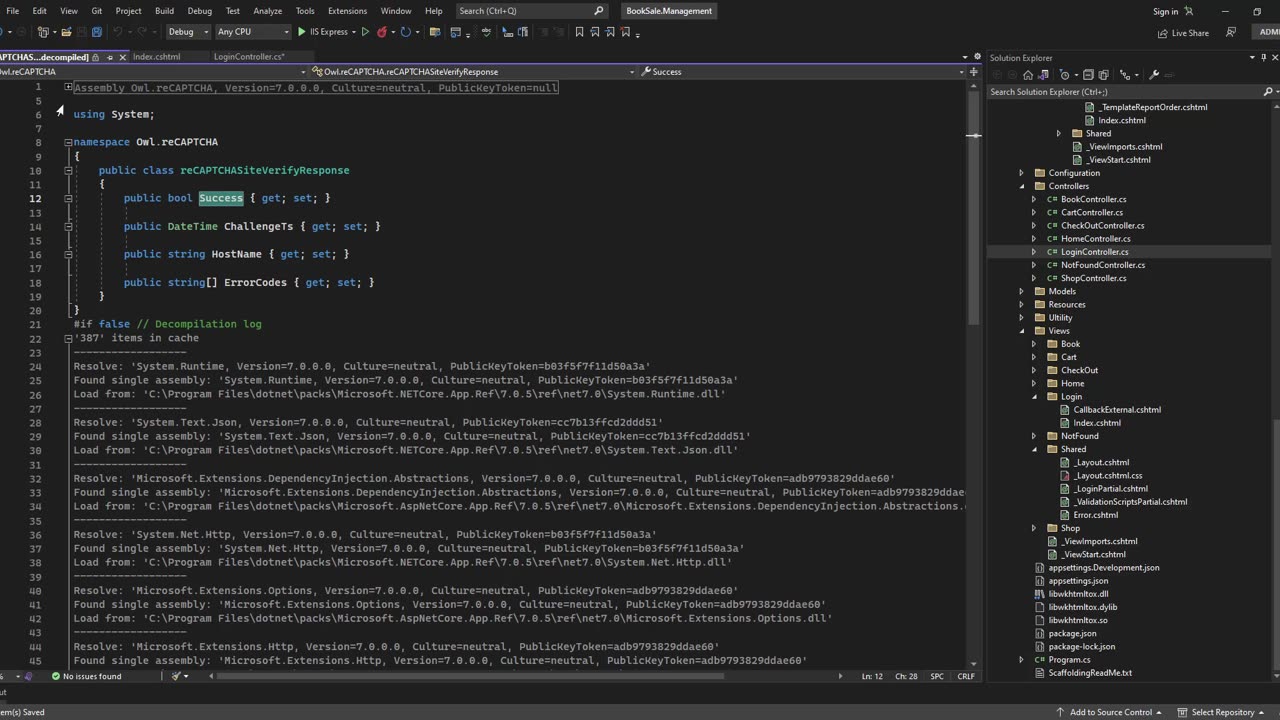
Task: Click the code cleanup broom icon
Action: [176, 677]
